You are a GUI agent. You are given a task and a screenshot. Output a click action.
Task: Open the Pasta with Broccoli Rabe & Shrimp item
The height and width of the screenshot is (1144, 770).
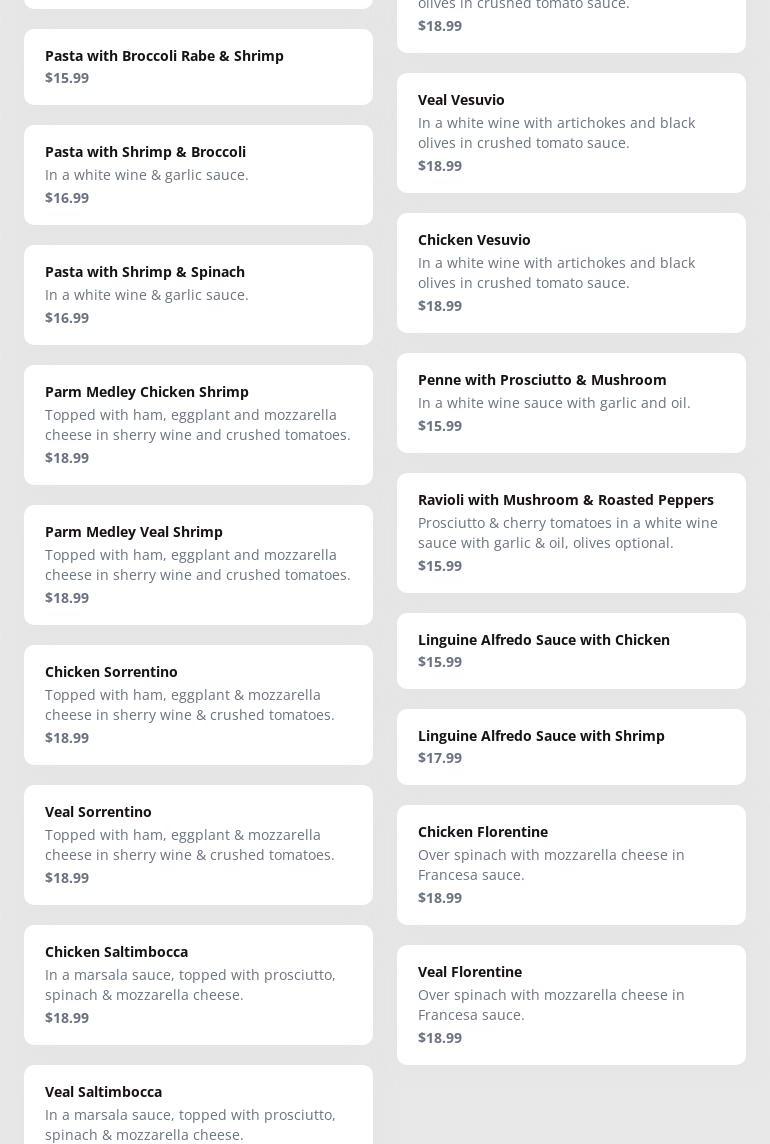click(x=198, y=66)
